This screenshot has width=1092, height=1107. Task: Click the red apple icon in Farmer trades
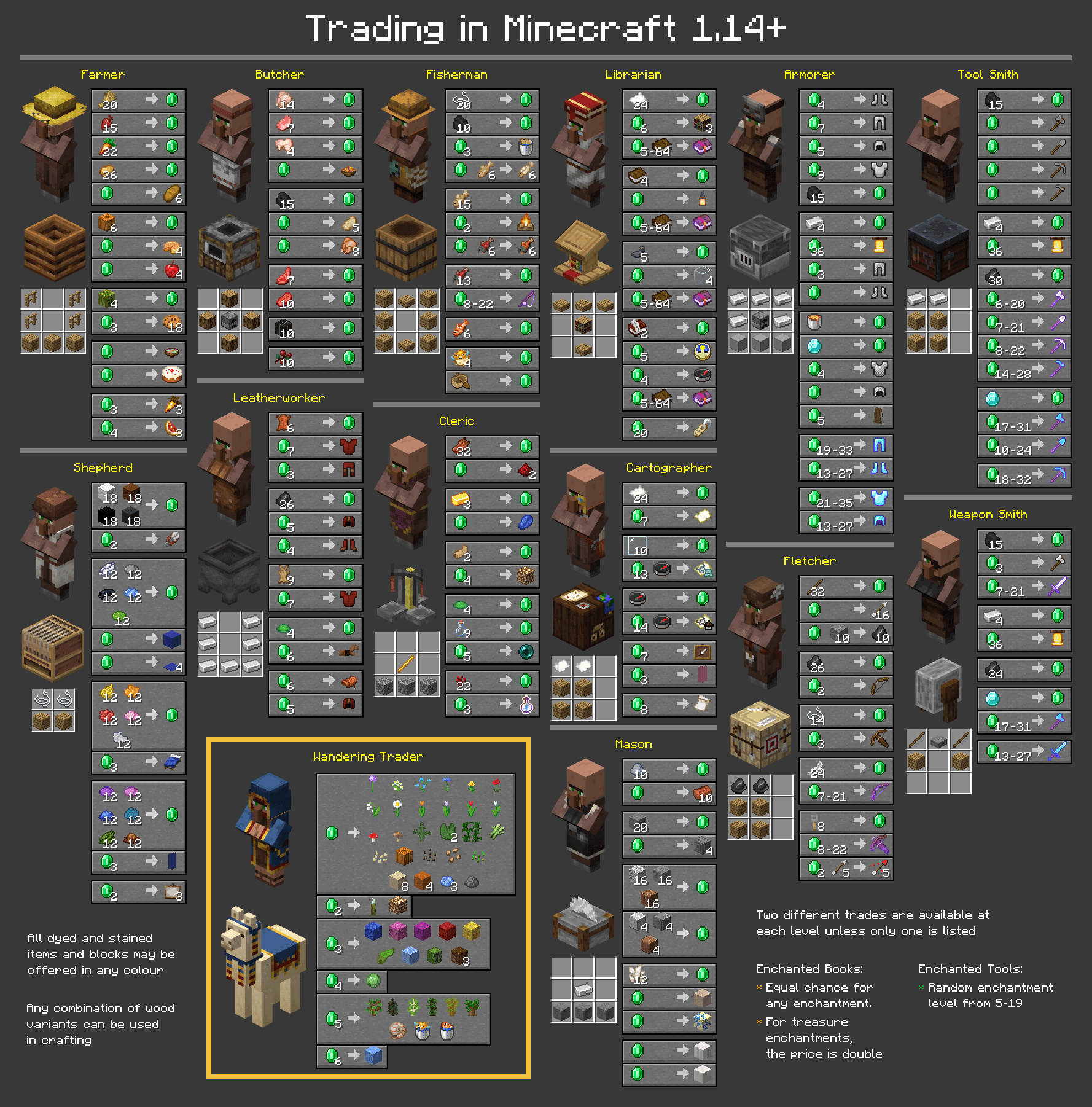click(x=172, y=269)
